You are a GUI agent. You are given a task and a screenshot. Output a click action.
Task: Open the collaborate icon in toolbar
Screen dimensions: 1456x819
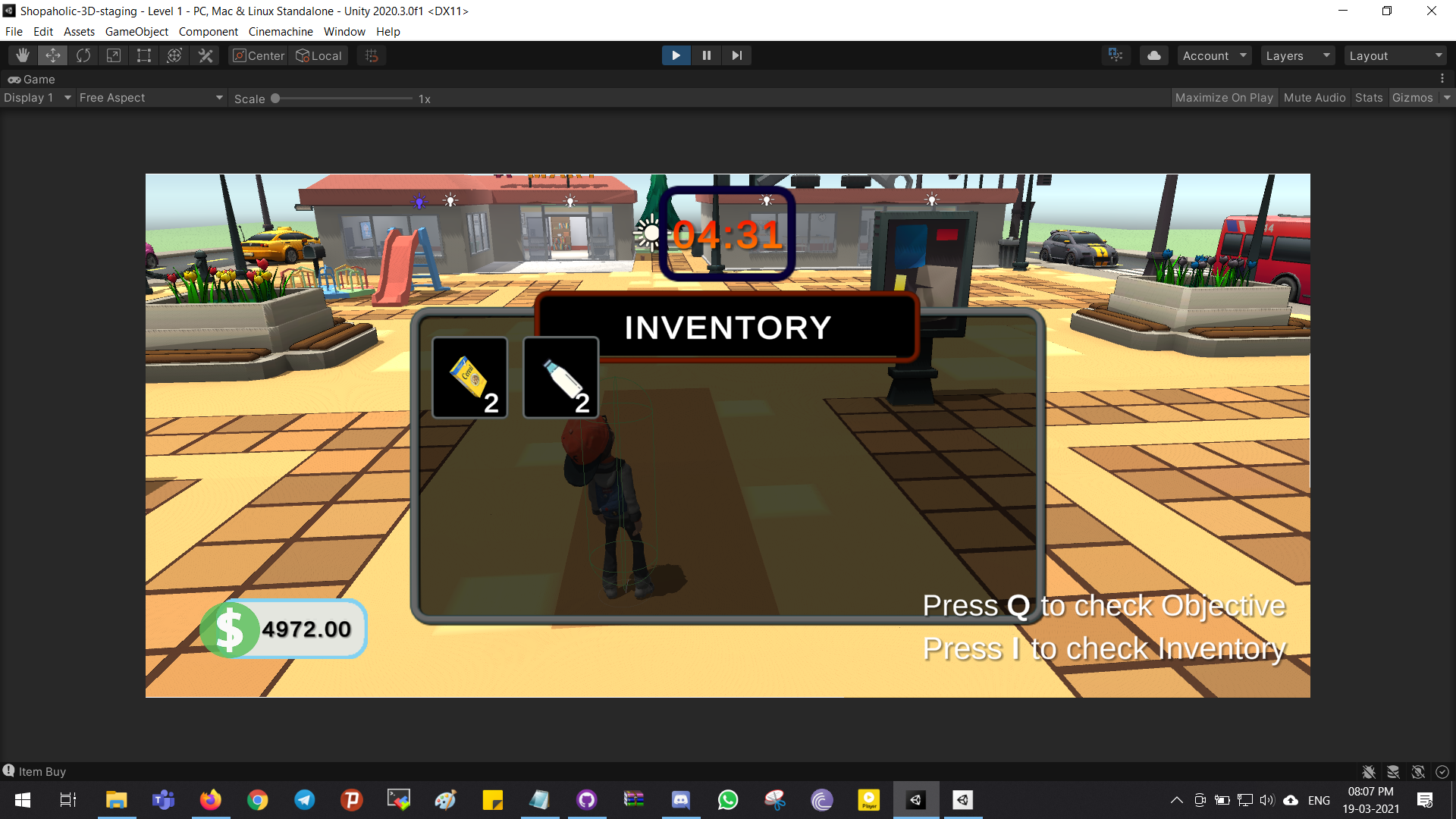point(1116,55)
